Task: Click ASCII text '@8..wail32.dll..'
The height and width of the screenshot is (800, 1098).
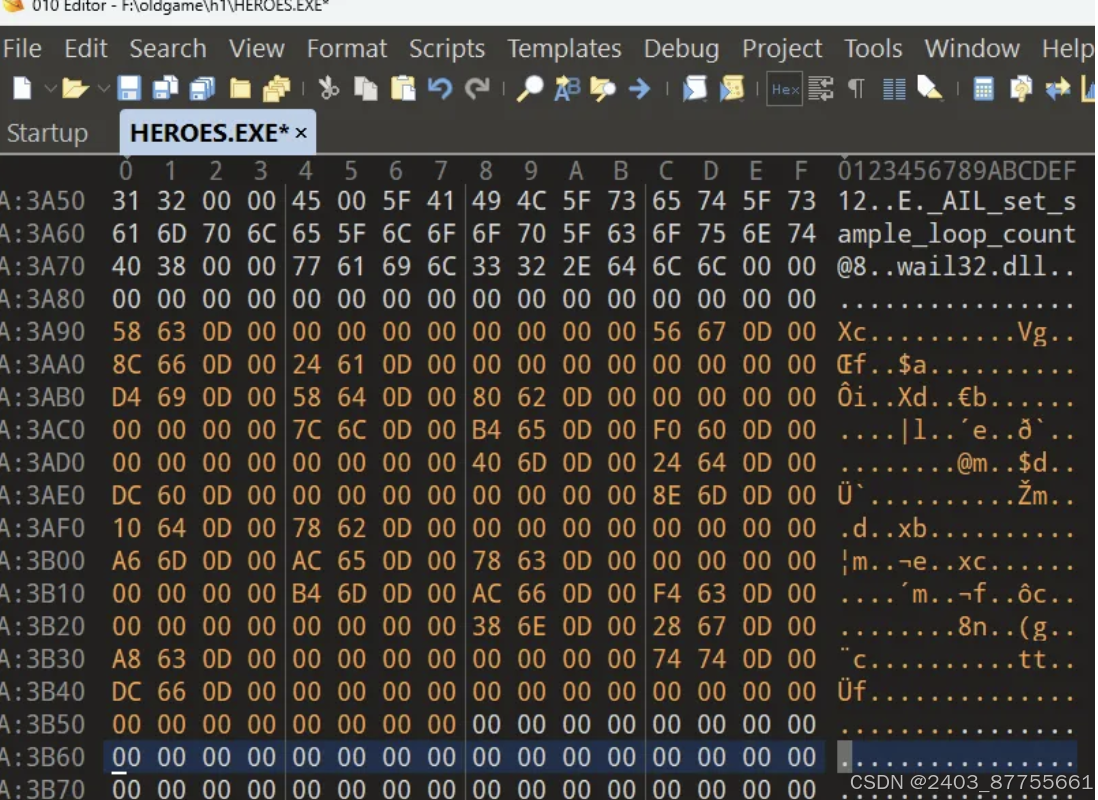Action: pos(957,266)
